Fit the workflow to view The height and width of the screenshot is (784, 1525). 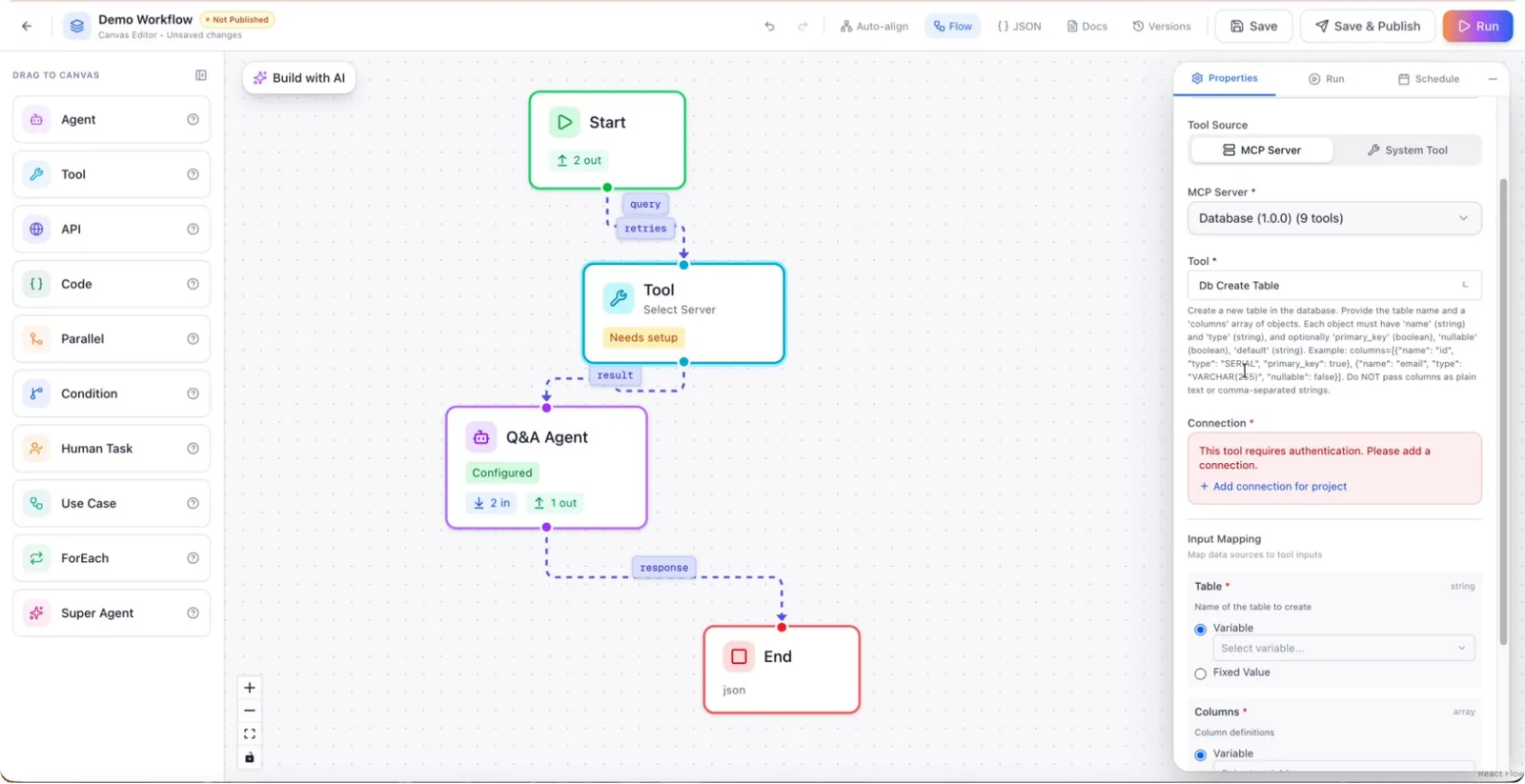point(250,734)
